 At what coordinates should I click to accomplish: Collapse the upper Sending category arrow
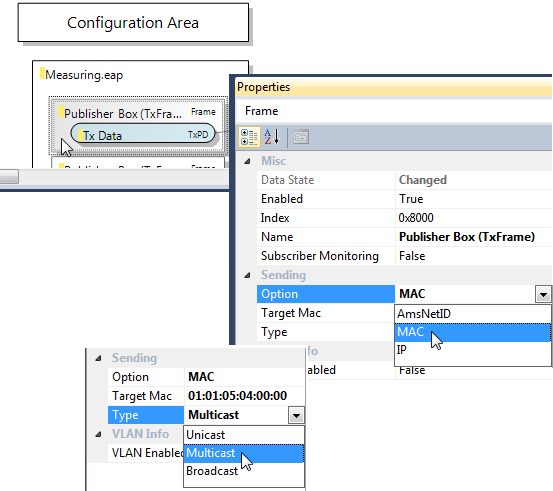click(x=247, y=275)
